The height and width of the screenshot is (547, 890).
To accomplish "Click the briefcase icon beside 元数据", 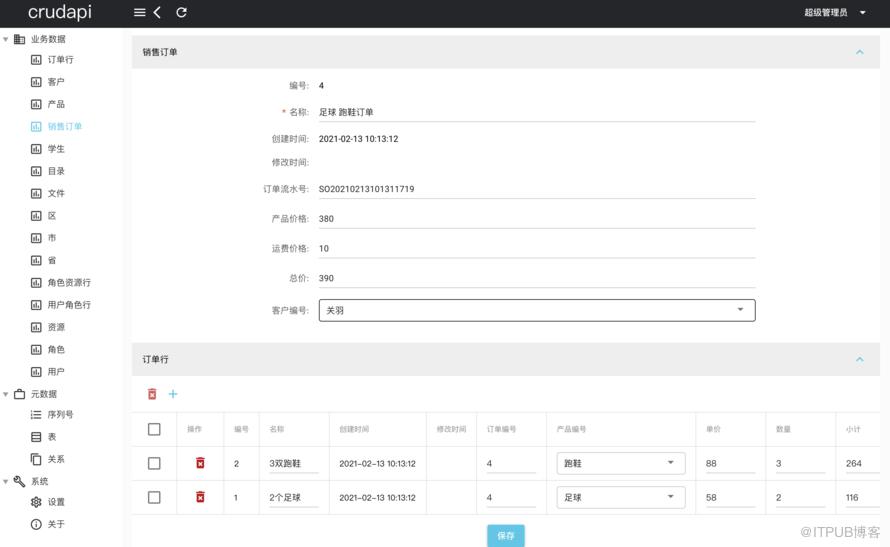I will coord(19,394).
